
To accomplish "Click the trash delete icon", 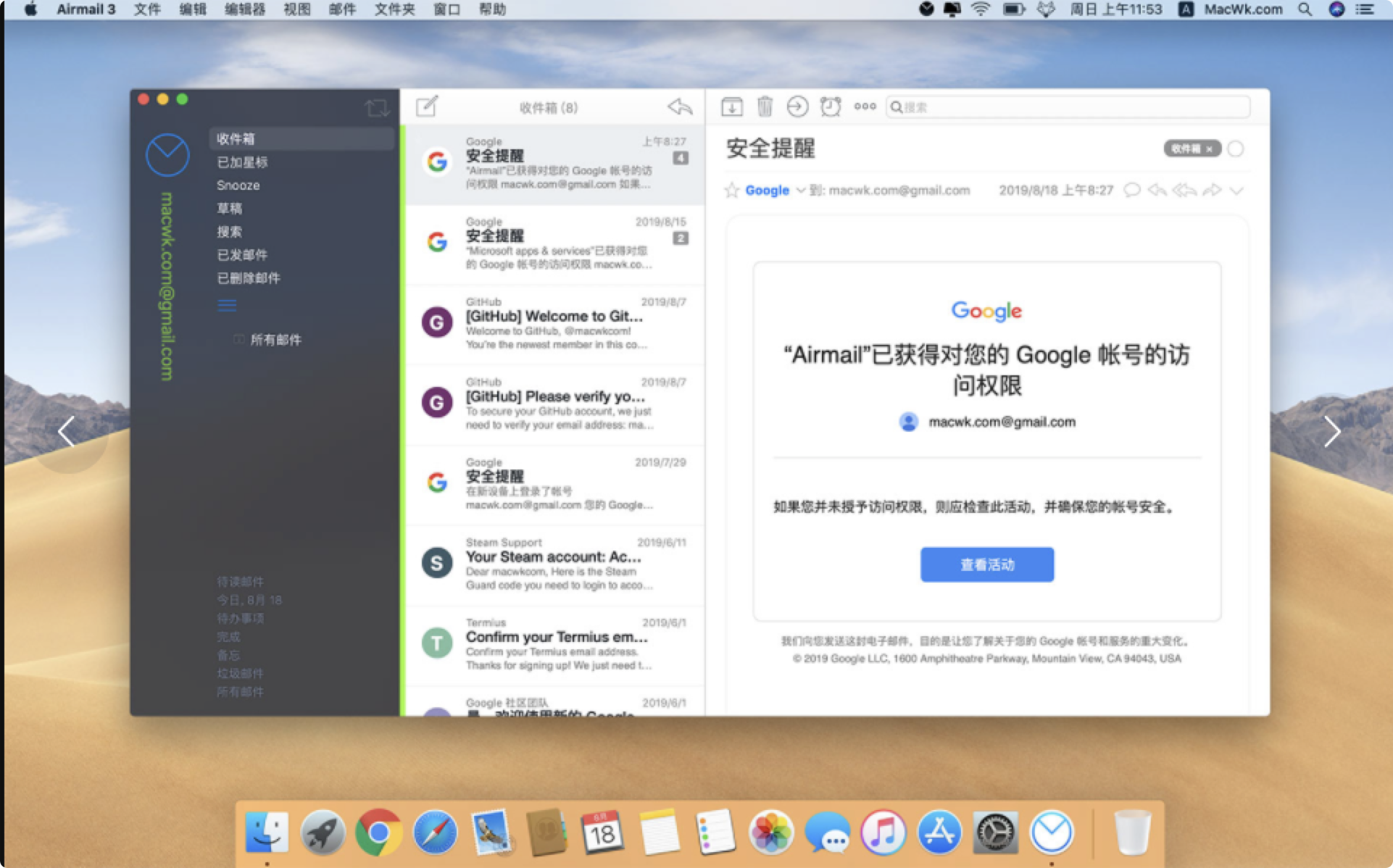I will (x=764, y=107).
